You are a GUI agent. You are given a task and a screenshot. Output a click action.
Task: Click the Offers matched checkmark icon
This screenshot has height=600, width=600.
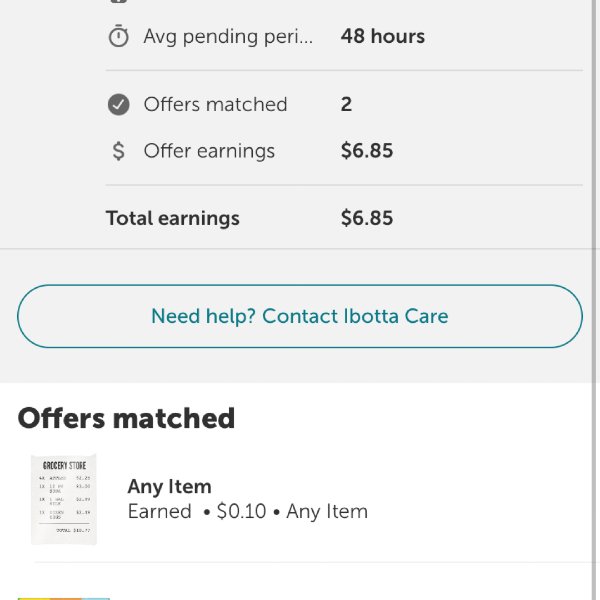point(119,104)
